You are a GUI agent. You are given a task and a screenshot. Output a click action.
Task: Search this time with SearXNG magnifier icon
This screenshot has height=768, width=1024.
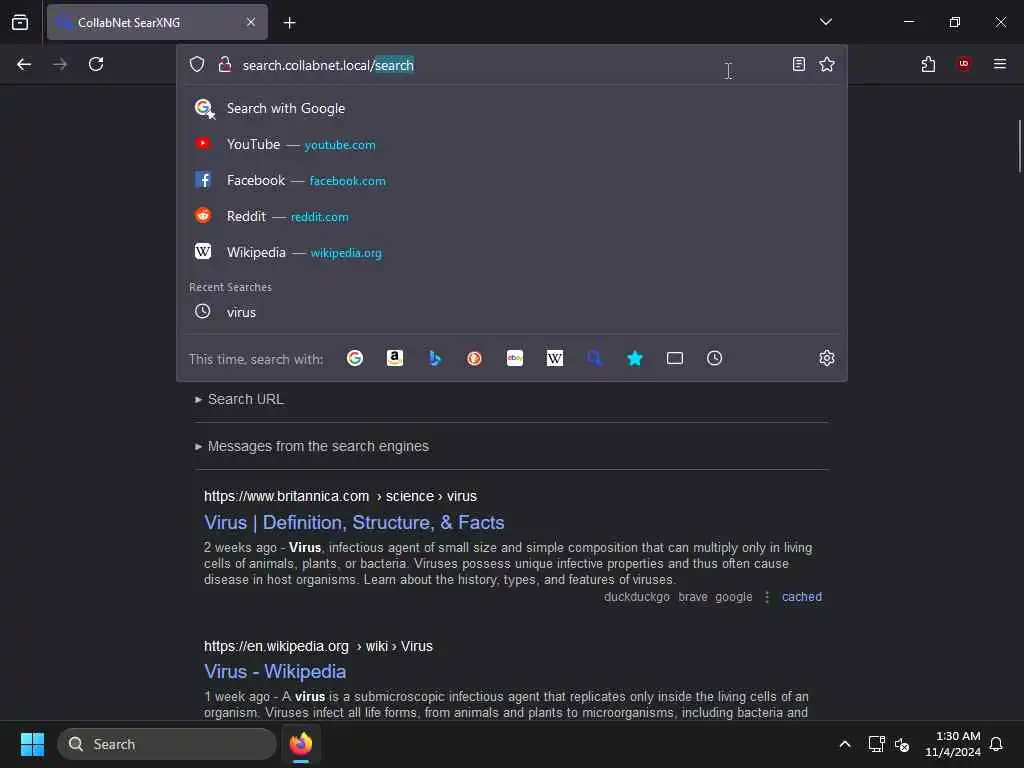click(x=594, y=358)
